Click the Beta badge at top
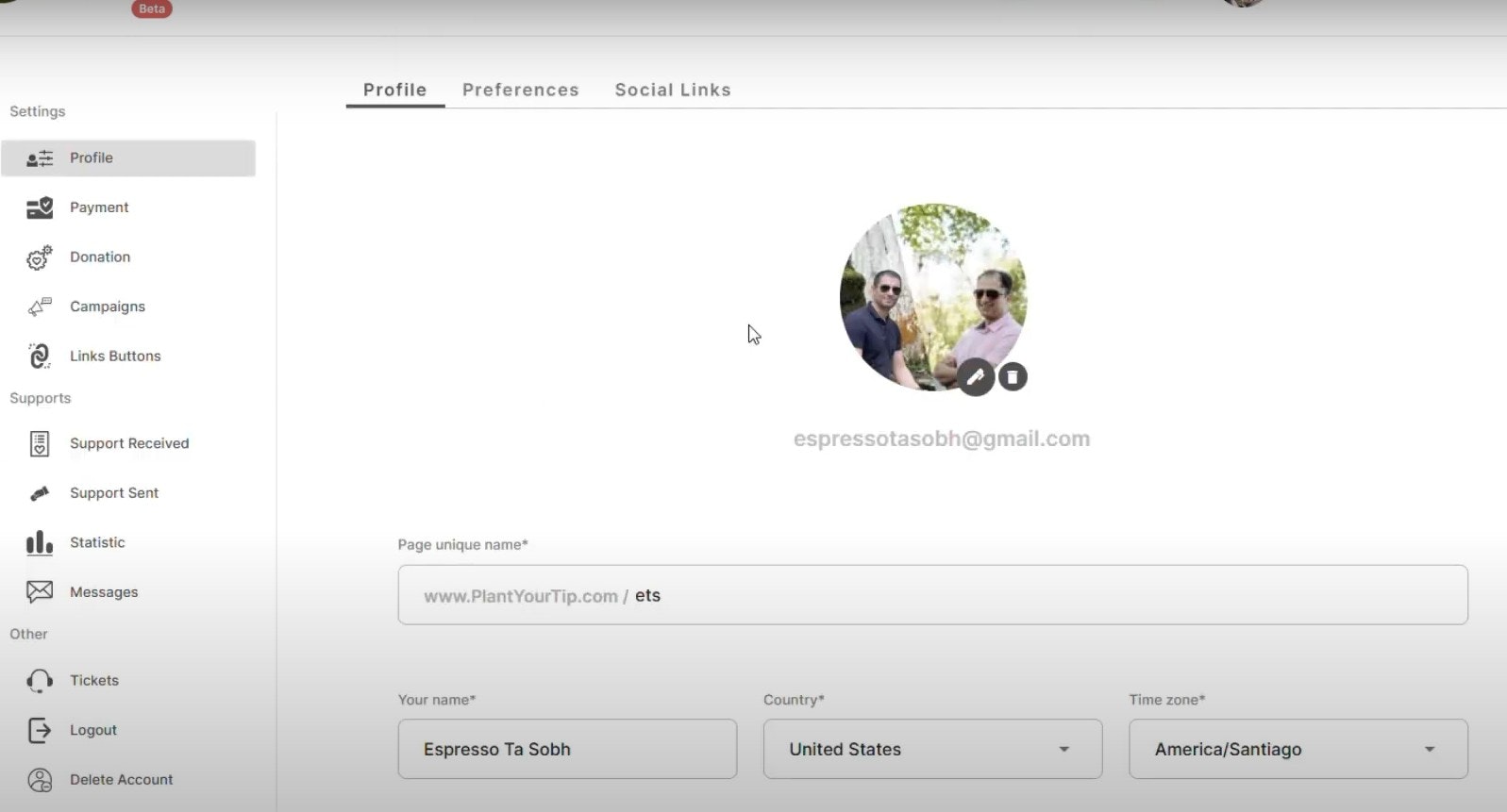The width and height of the screenshot is (1507, 812). [x=151, y=8]
